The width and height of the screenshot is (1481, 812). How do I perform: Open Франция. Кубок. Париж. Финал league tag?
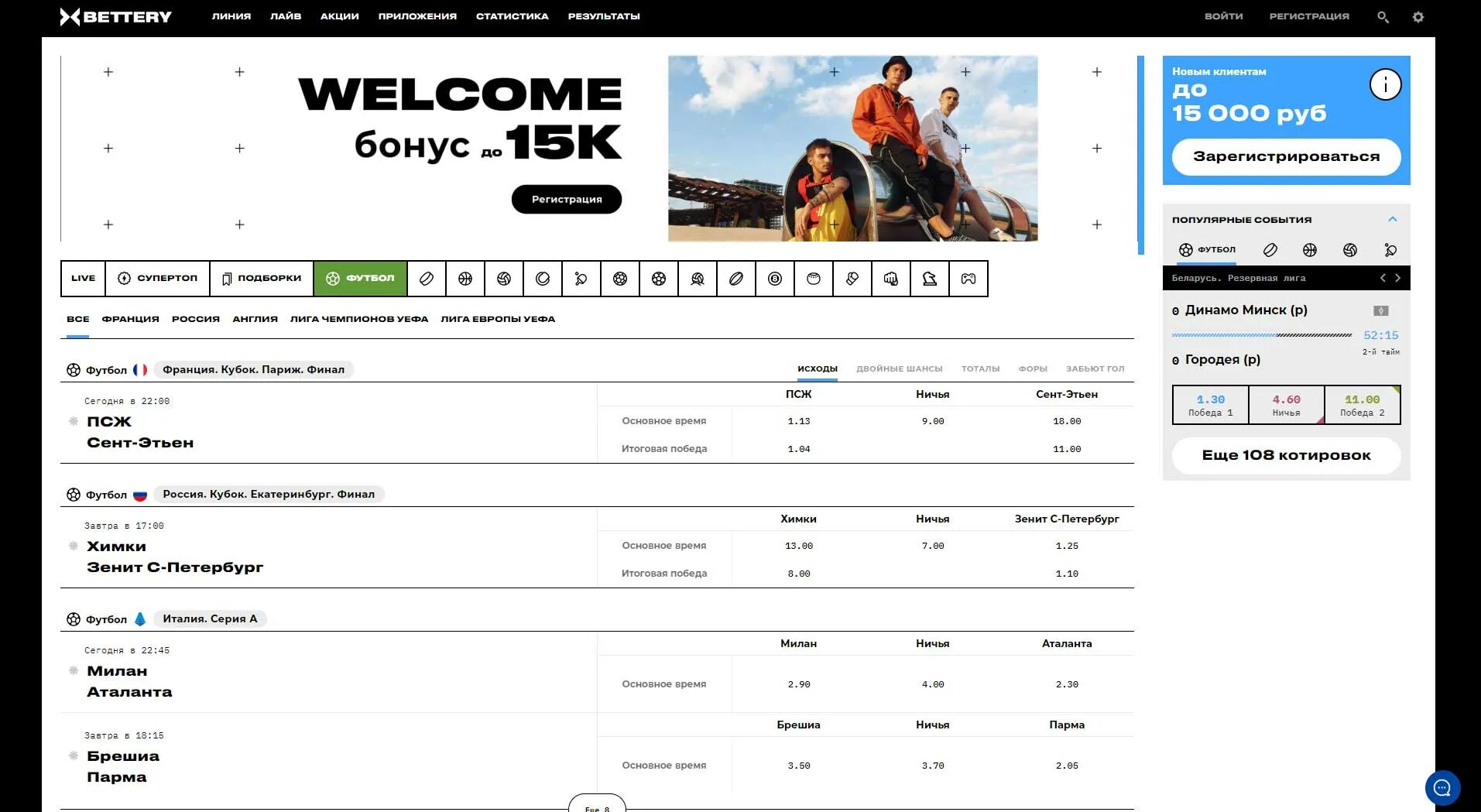click(x=253, y=369)
